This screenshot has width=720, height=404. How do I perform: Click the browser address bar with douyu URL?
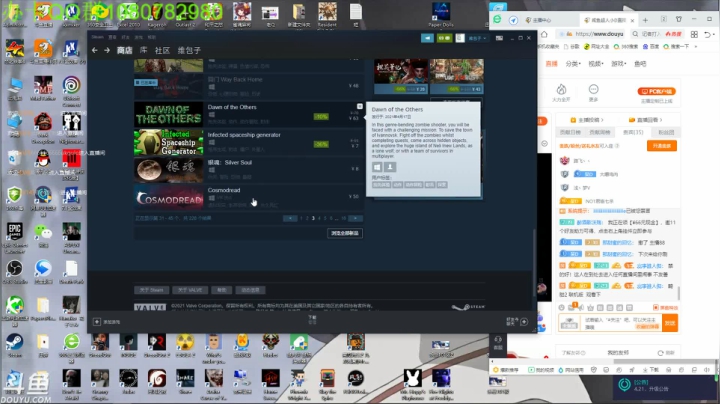591,34
